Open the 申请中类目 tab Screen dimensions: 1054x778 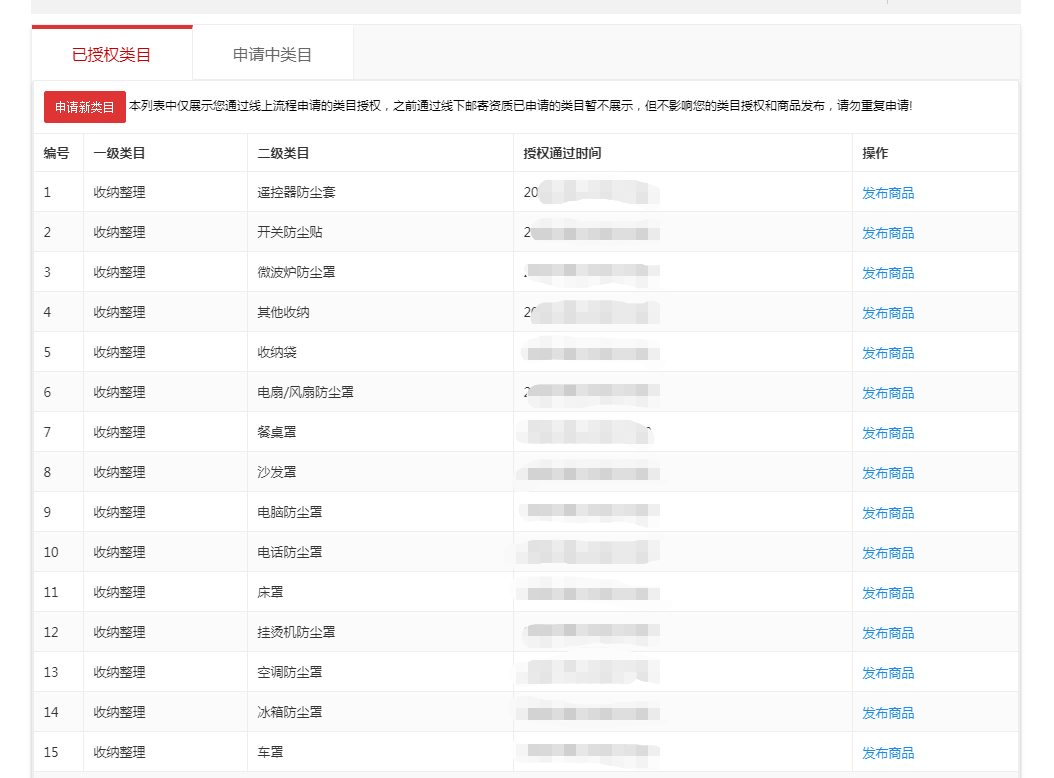click(x=272, y=54)
